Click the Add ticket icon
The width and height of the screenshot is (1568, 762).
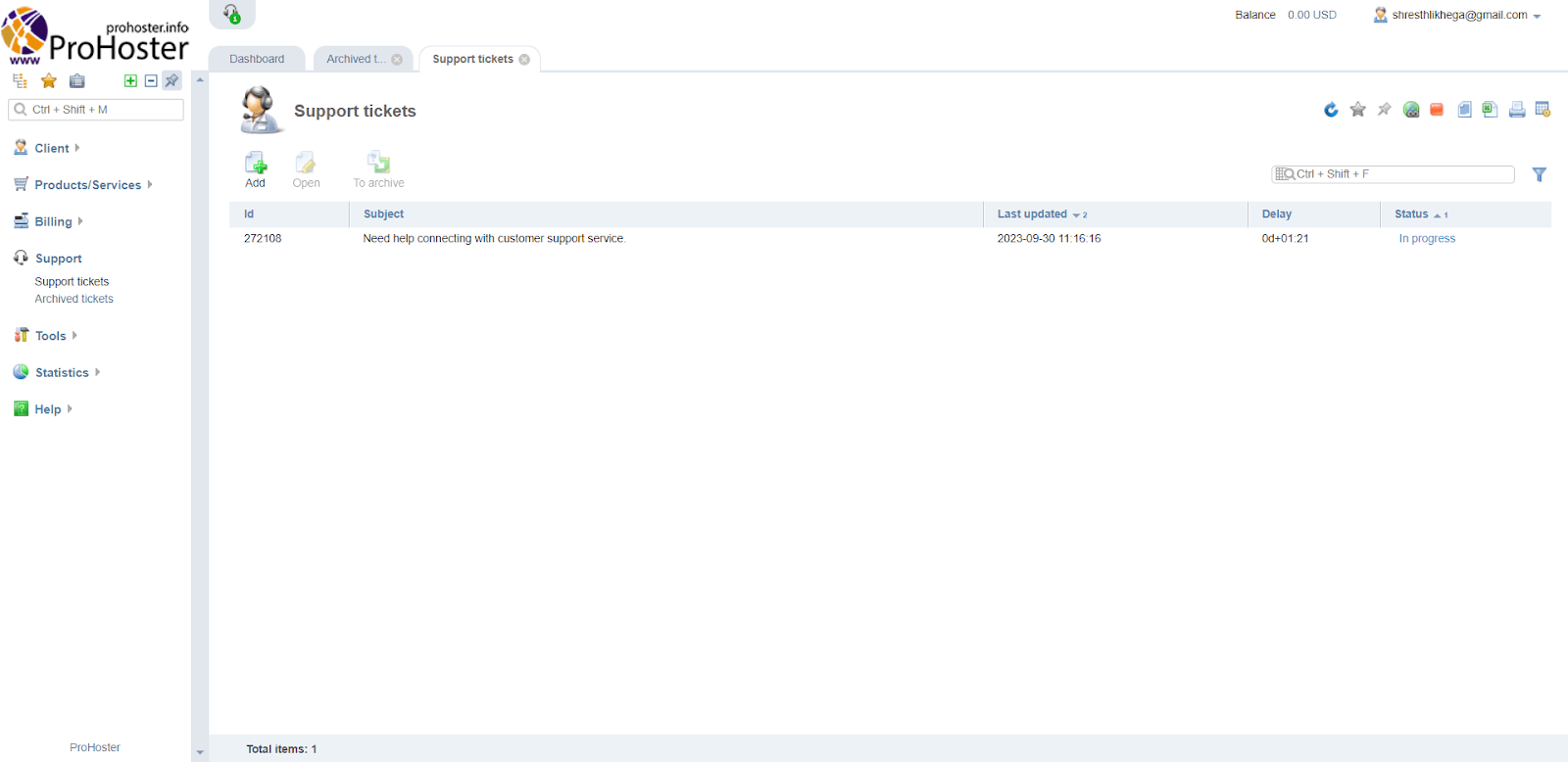(255, 168)
